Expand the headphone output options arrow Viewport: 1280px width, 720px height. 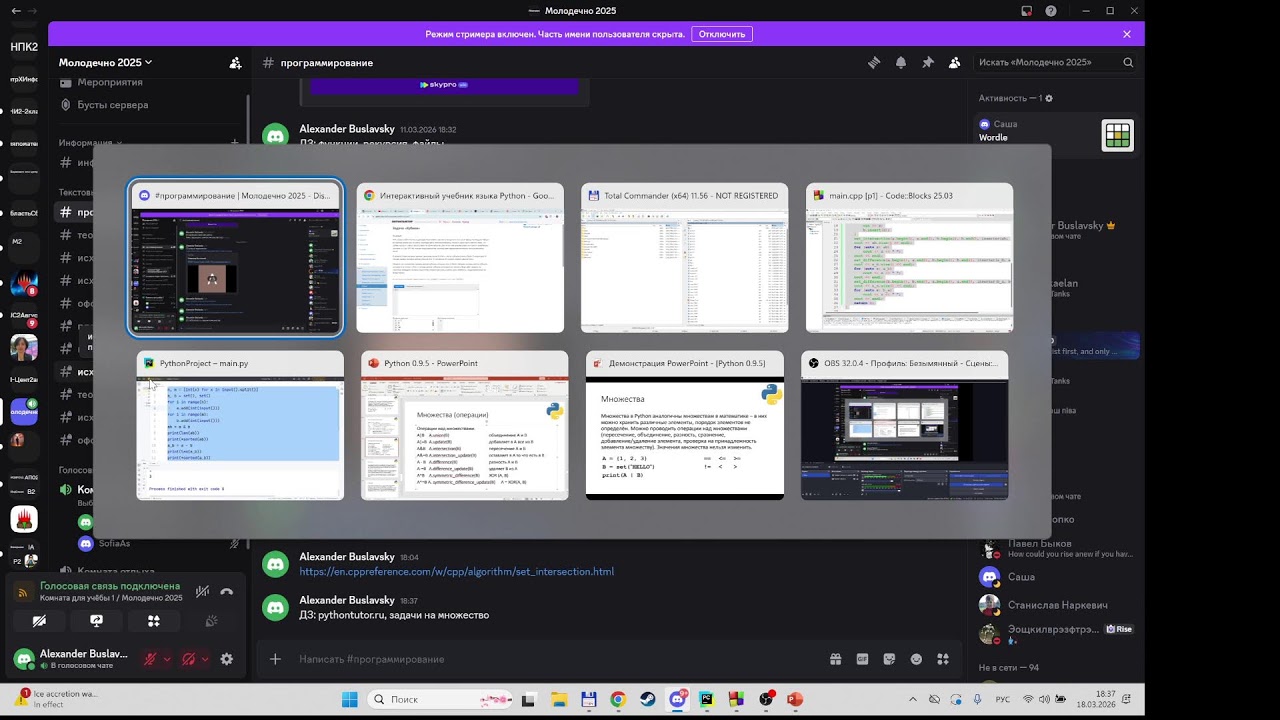click(x=205, y=659)
